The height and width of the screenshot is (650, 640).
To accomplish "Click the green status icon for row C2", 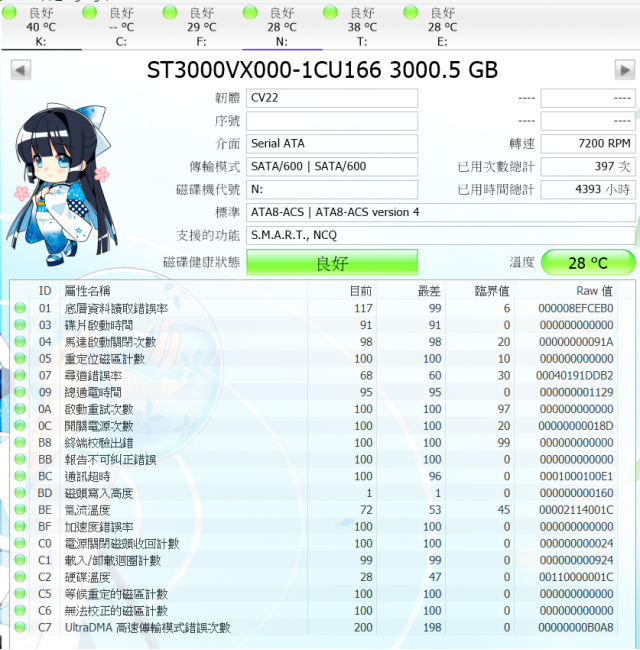I will (20, 577).
